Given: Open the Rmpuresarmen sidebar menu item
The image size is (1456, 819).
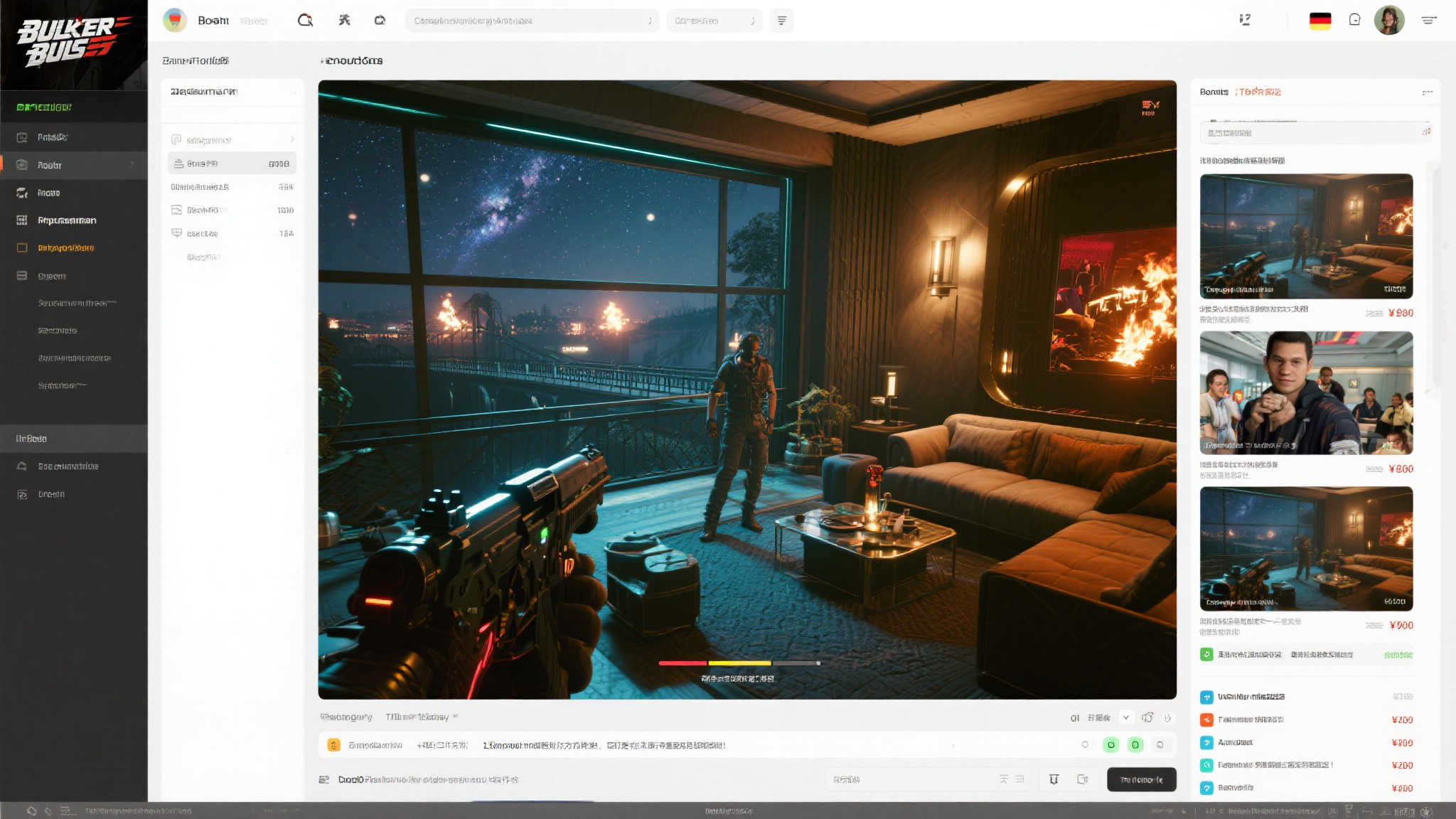Looking at the screenshot, I should [67, 220].
